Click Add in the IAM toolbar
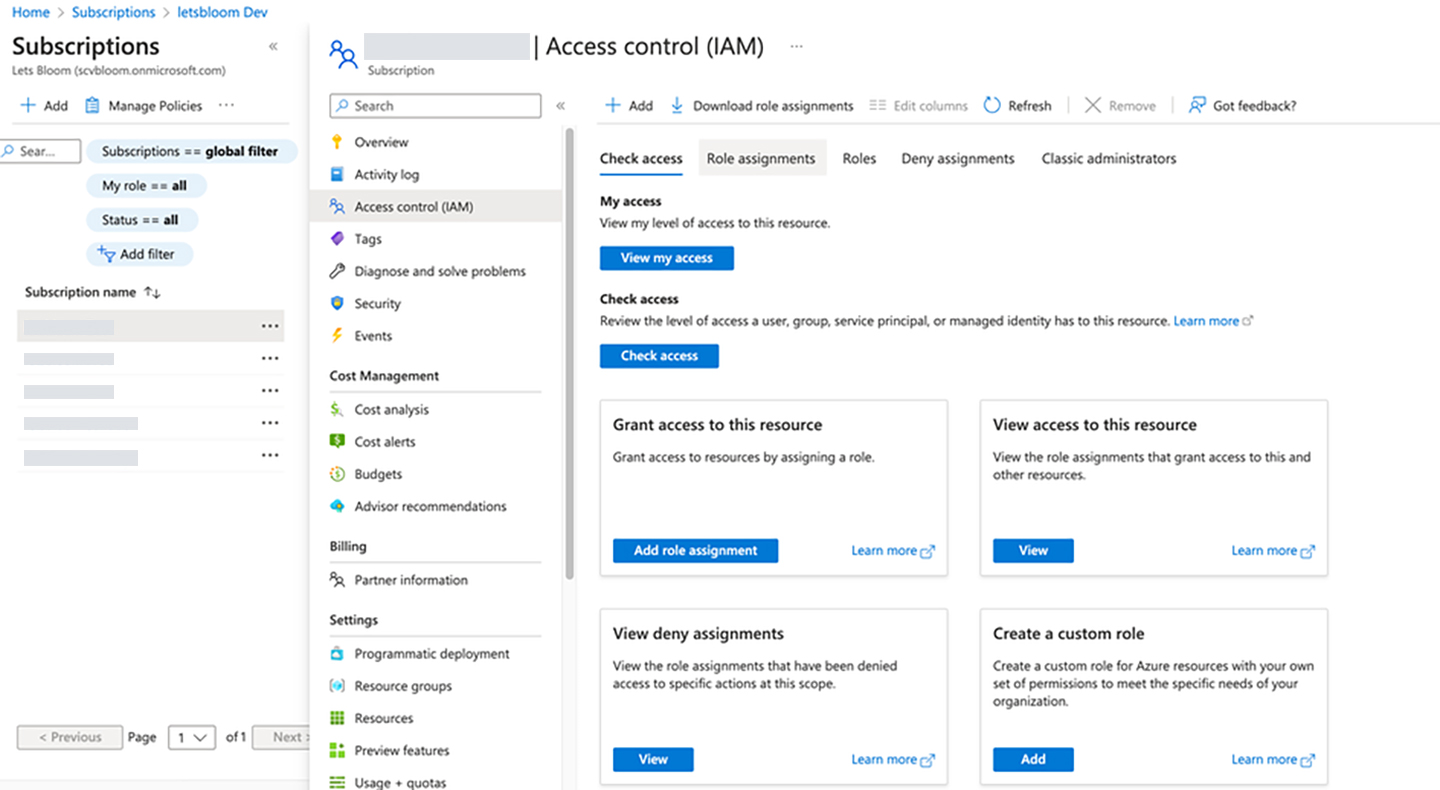Screen dimensions: 1440x790 tap(629, 105)
